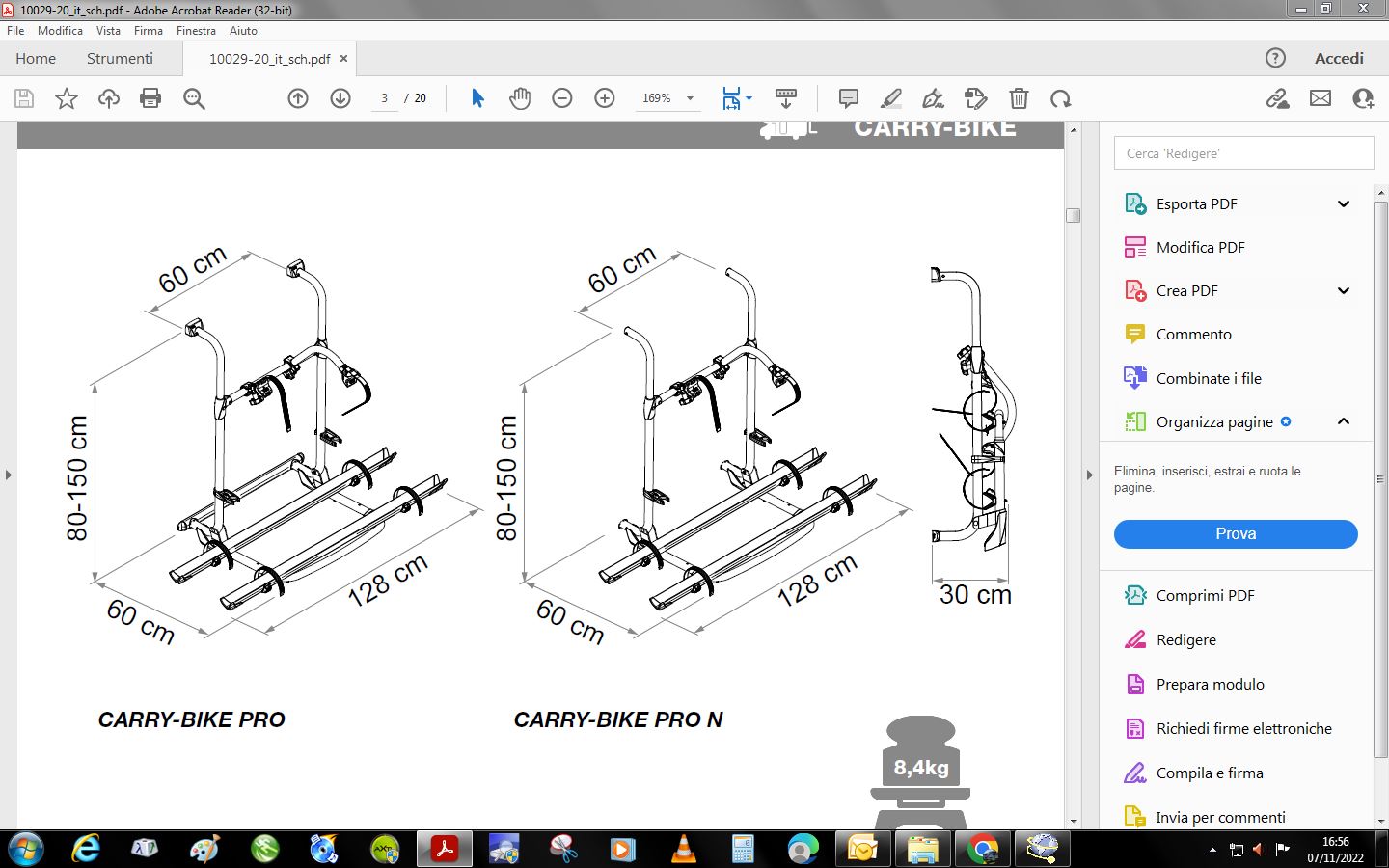Zoom in with the plus button
The width and height of the screenshot is (1389, 868).
(x=605, y=98)
